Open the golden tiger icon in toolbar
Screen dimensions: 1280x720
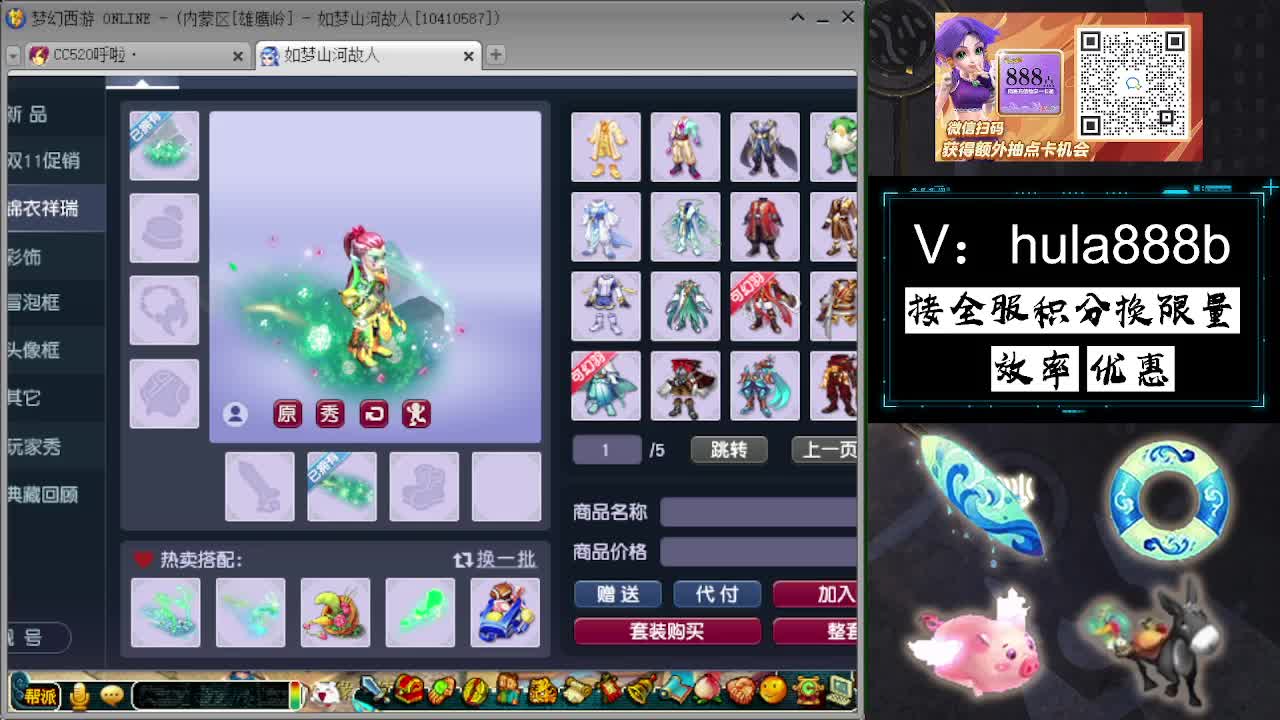click(x=541, y=689)
